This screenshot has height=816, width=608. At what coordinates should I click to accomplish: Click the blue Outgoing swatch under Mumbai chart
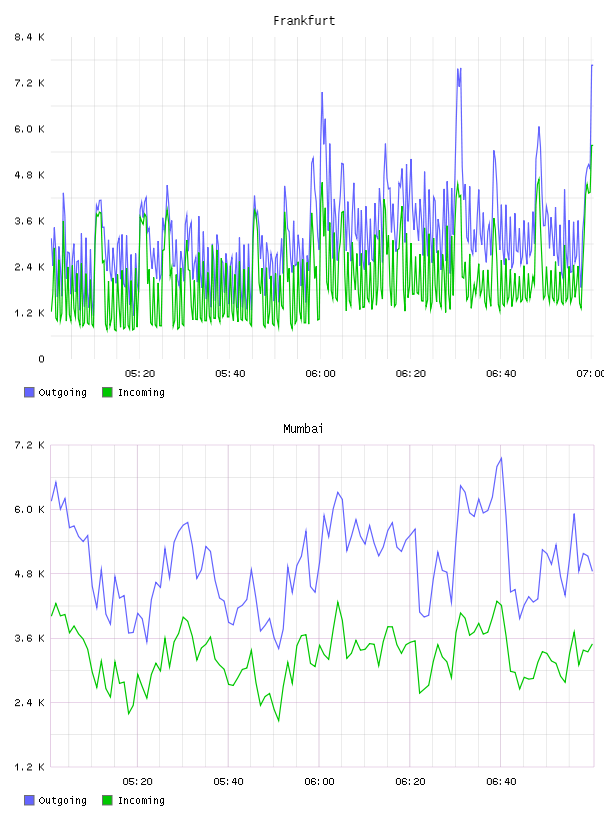tap(29, 800)
